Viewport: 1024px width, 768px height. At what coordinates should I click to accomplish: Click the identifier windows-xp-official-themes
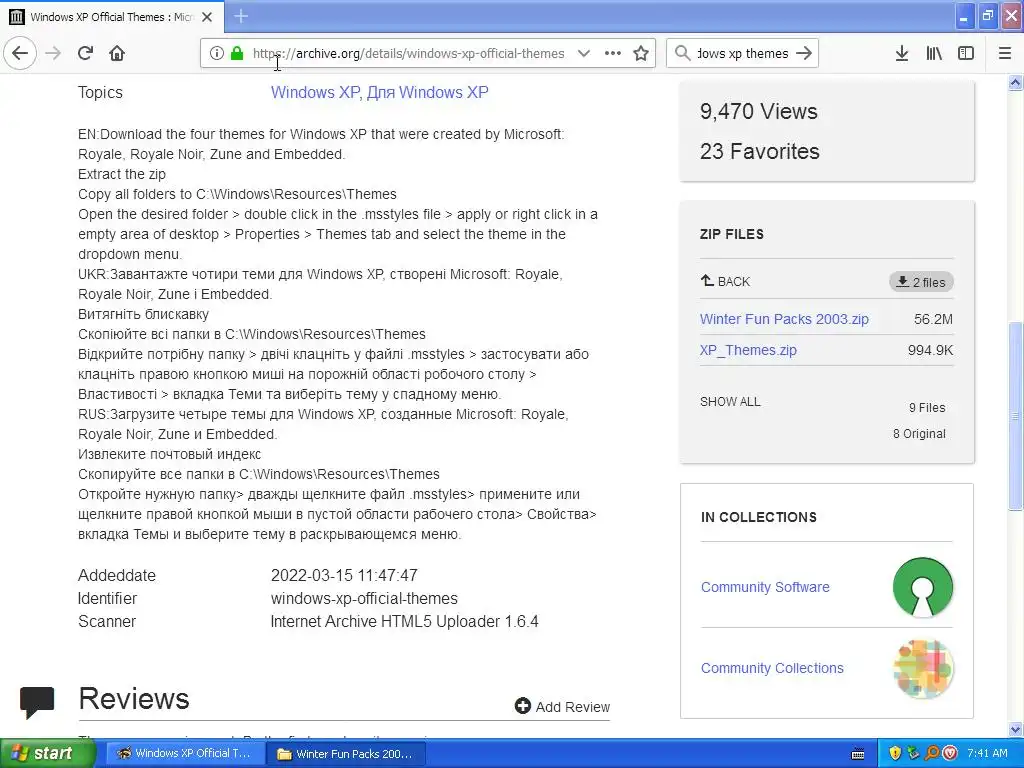coord(364,598)
